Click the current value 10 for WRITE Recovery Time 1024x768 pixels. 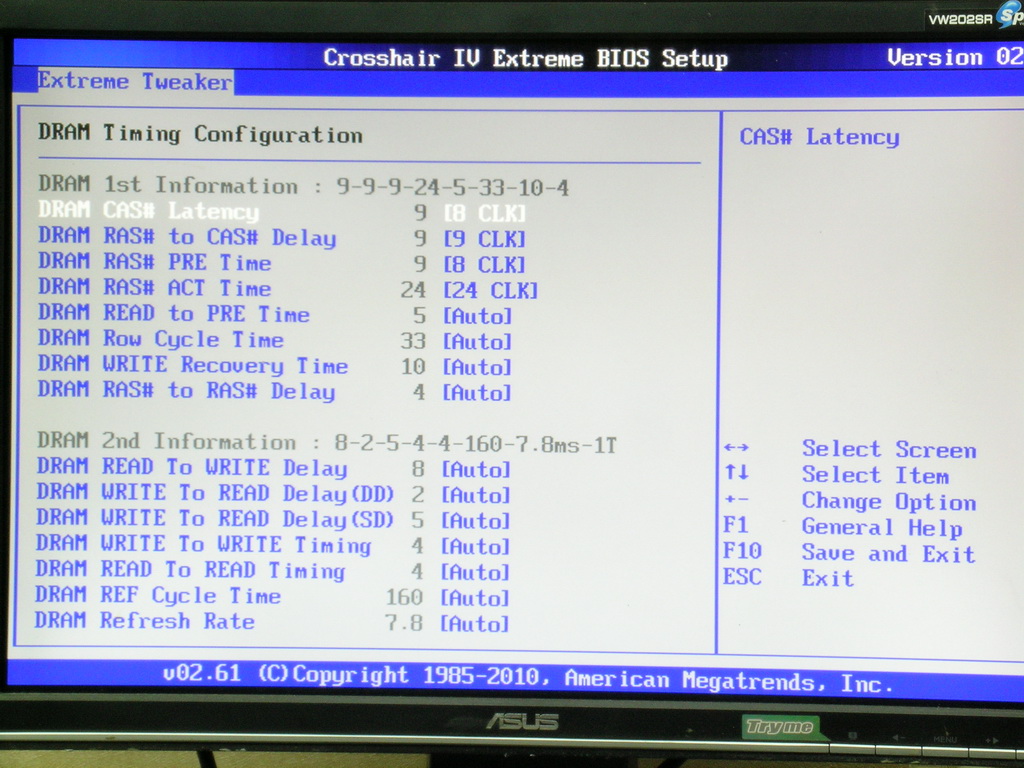coord(413,367)
